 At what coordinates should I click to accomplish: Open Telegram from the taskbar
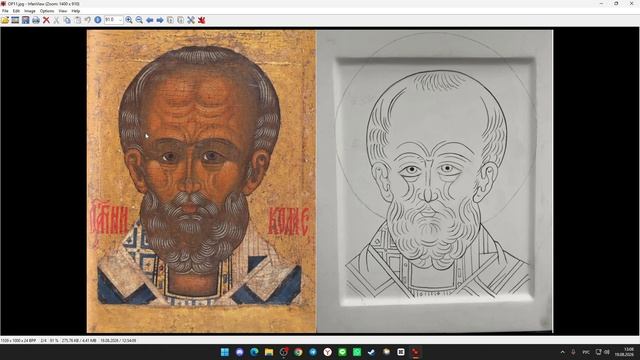tap(313, 352)
